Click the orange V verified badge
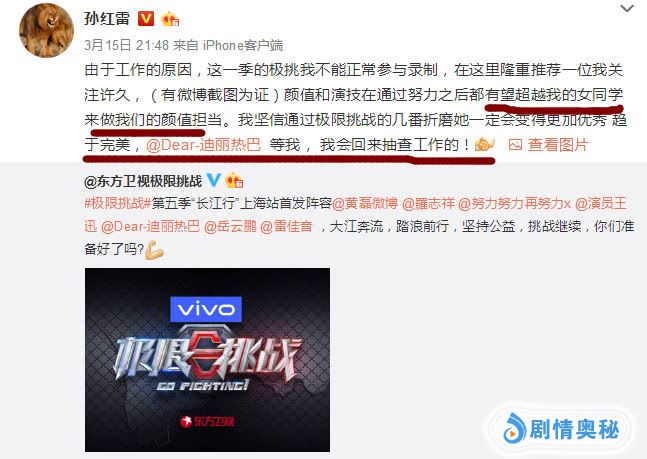This screenshot has height=459, width=647. [146, 19]
